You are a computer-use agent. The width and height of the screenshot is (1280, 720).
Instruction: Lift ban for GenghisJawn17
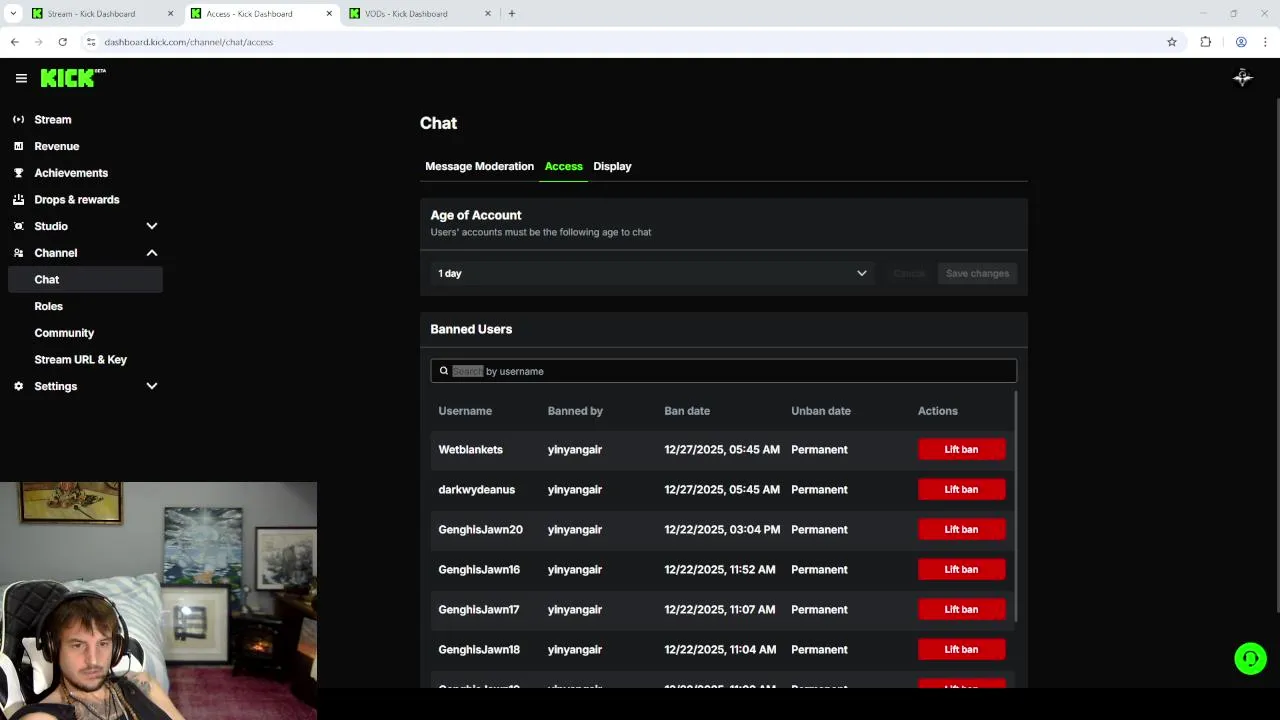point(961,610)
